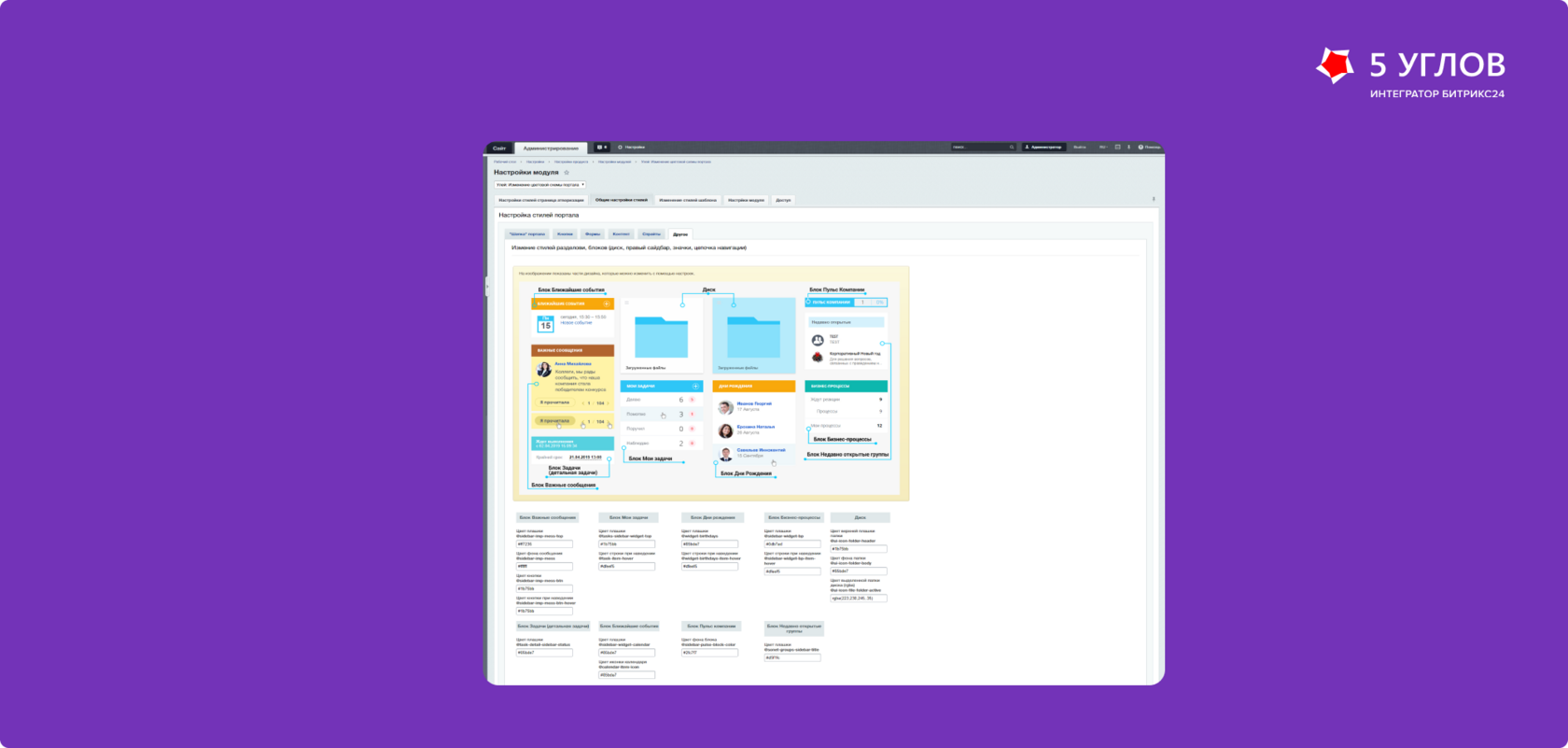
Task: Select the Формы sub-tab
Action: (593, 234)
